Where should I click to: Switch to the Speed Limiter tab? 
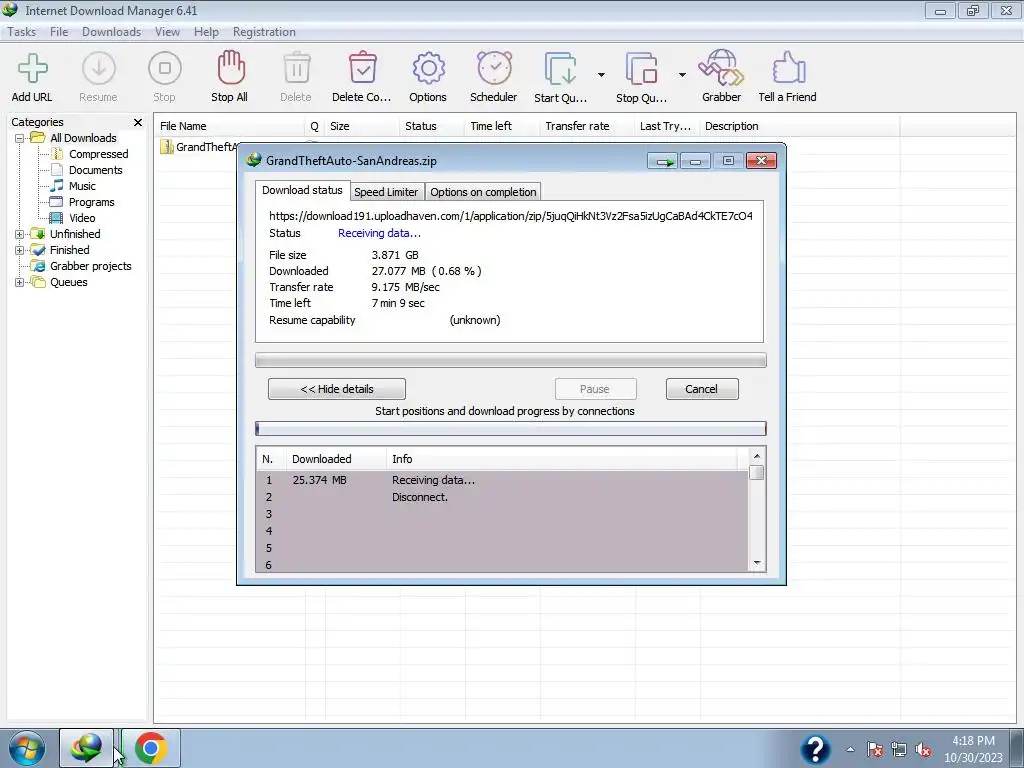click(386, 192)
